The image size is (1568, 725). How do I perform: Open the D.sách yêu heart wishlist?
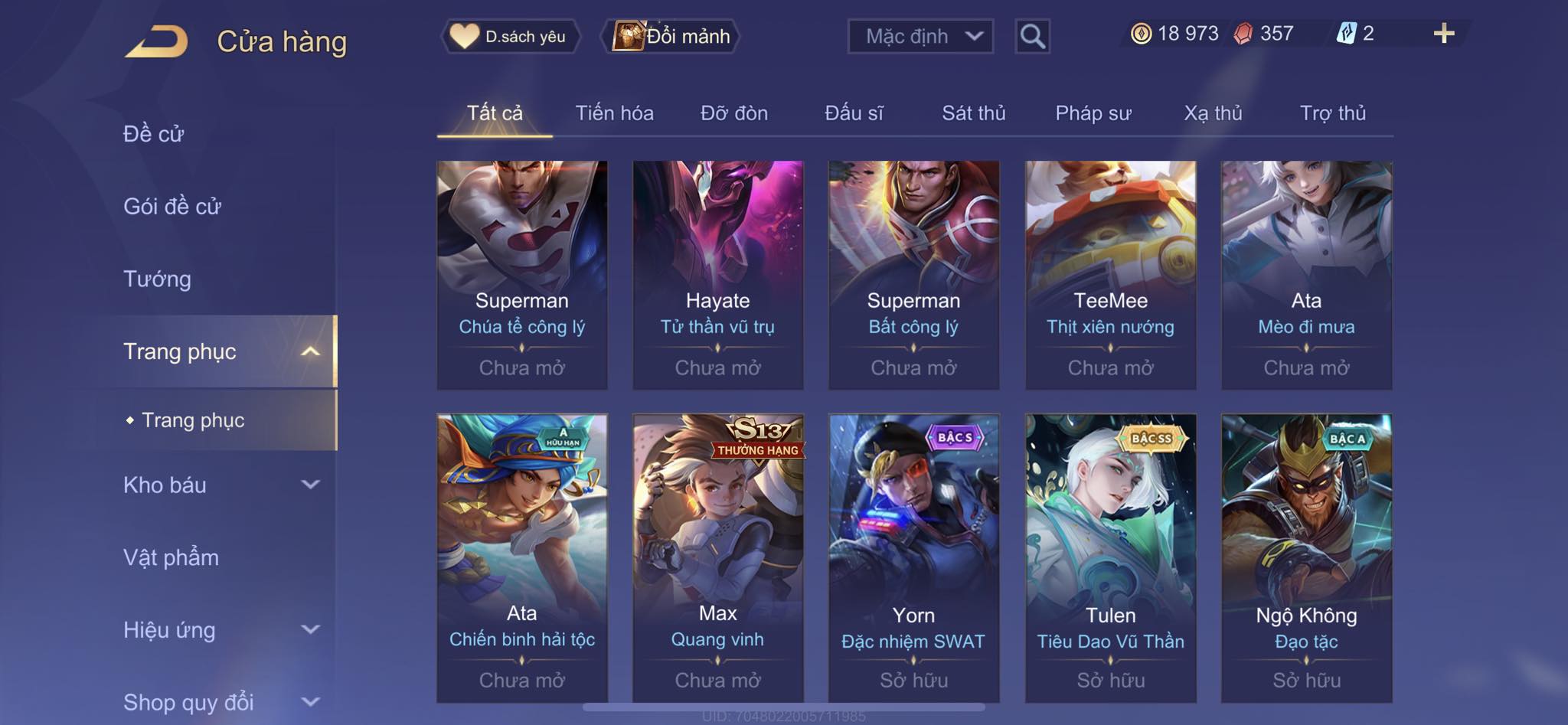click(x=510, y=36)
